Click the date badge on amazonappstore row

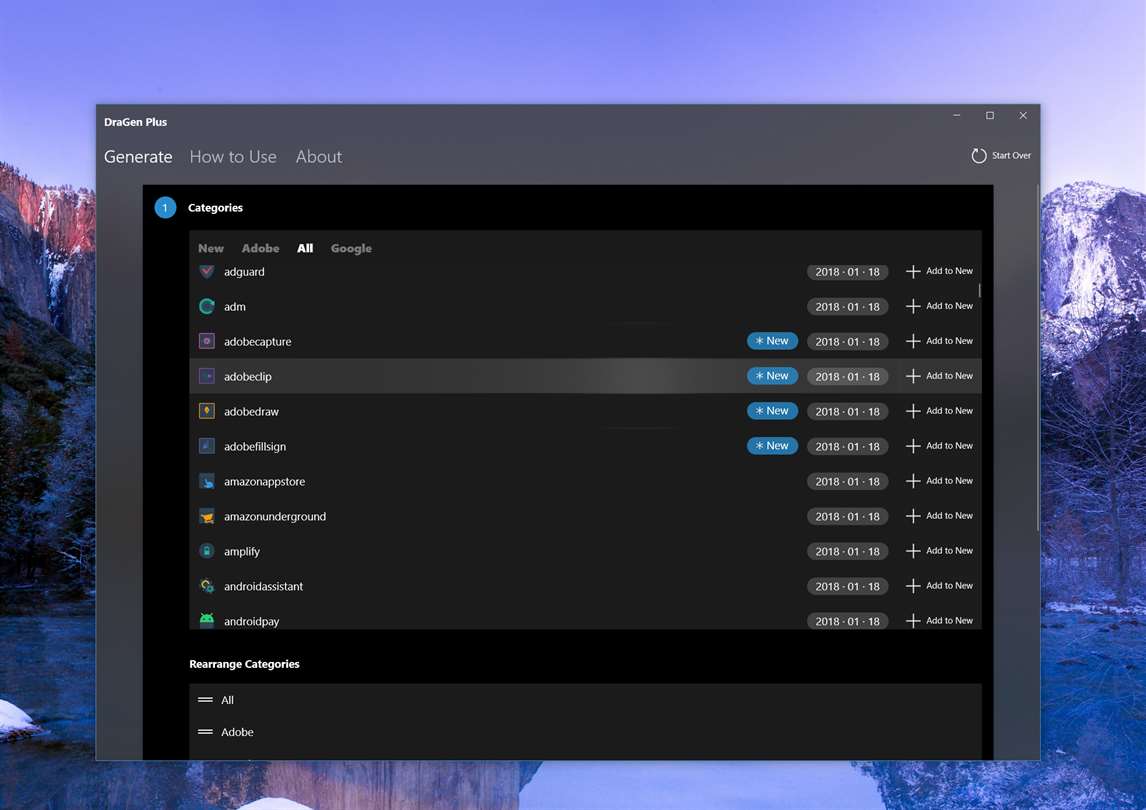(848, 481)
